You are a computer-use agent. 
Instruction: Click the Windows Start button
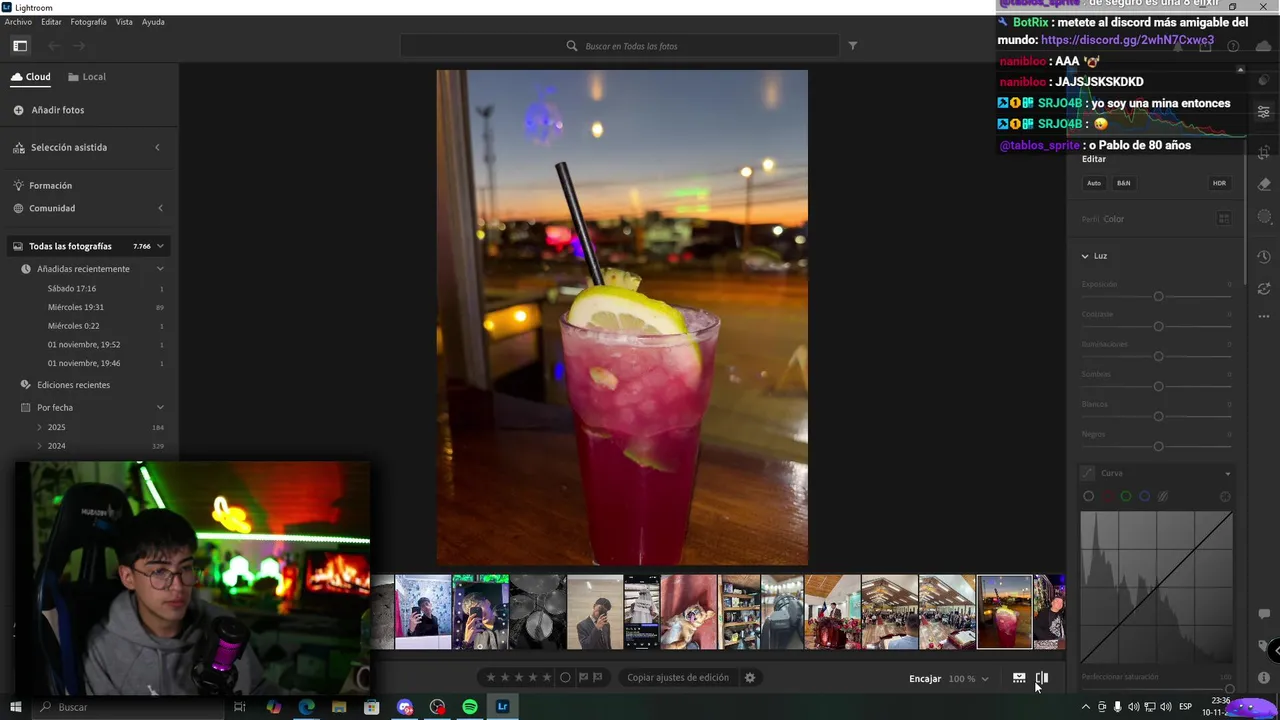pyautogui.click(x=15, y=707)
